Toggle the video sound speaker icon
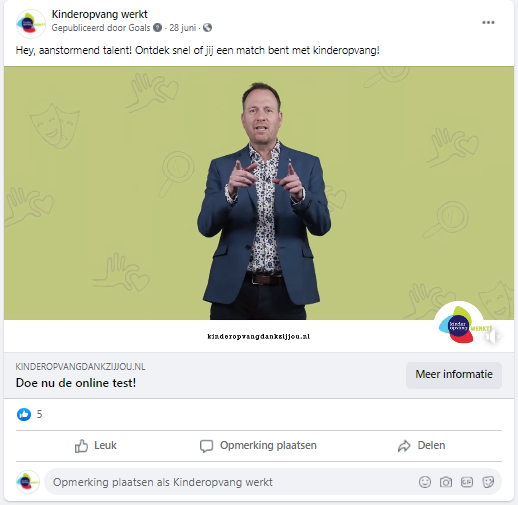 click(x=491, y=337)
